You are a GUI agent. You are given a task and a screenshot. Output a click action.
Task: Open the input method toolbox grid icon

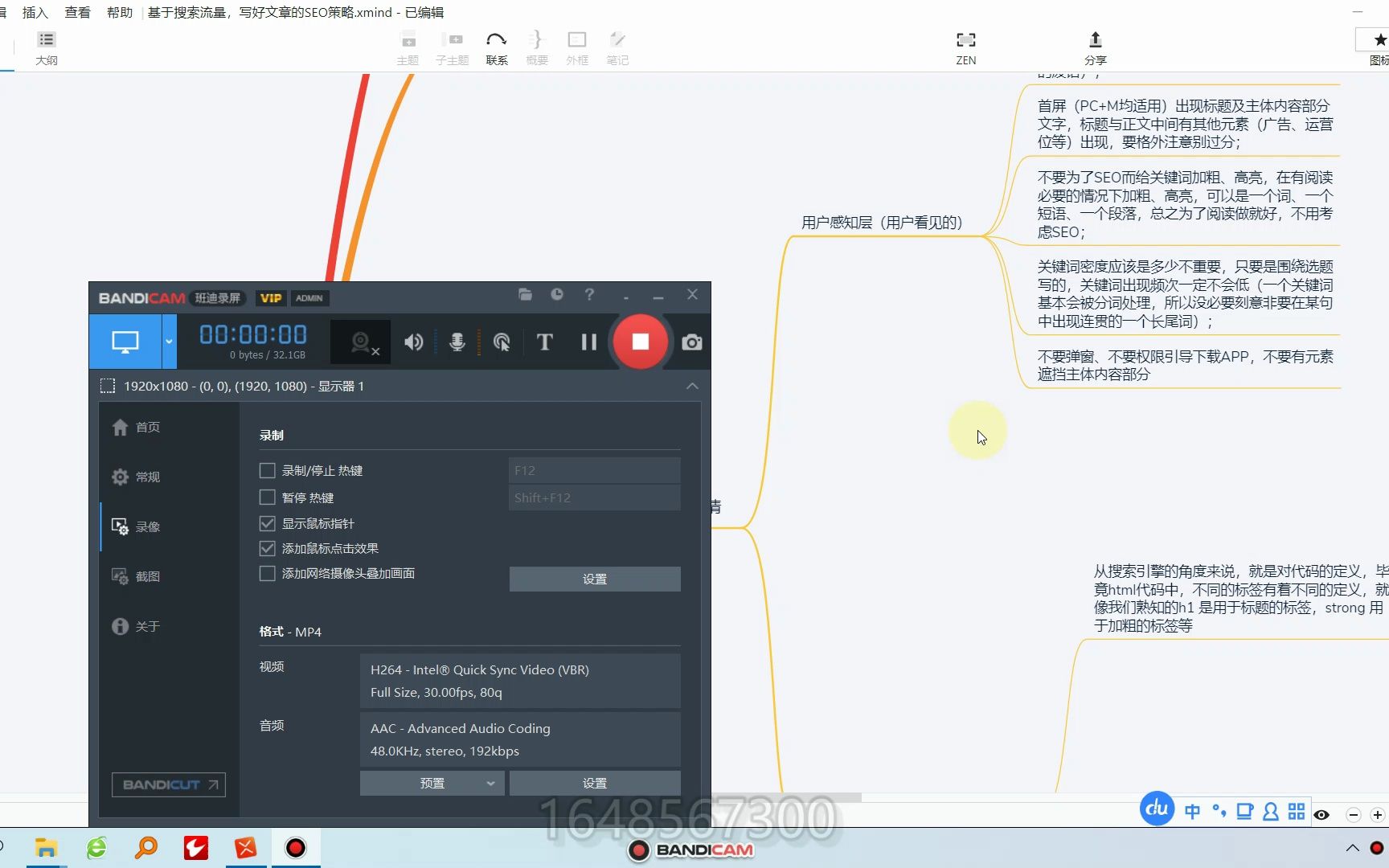click(x=1297, y=812)
